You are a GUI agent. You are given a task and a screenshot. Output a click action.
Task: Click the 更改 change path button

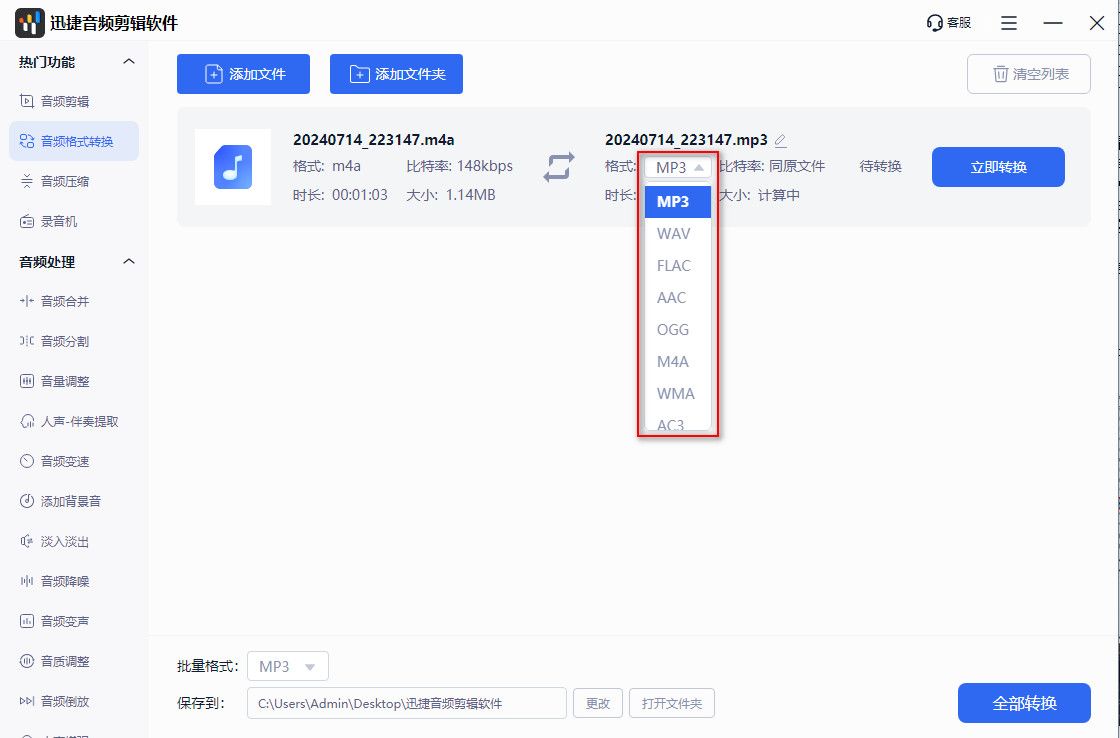pos(598,704)
